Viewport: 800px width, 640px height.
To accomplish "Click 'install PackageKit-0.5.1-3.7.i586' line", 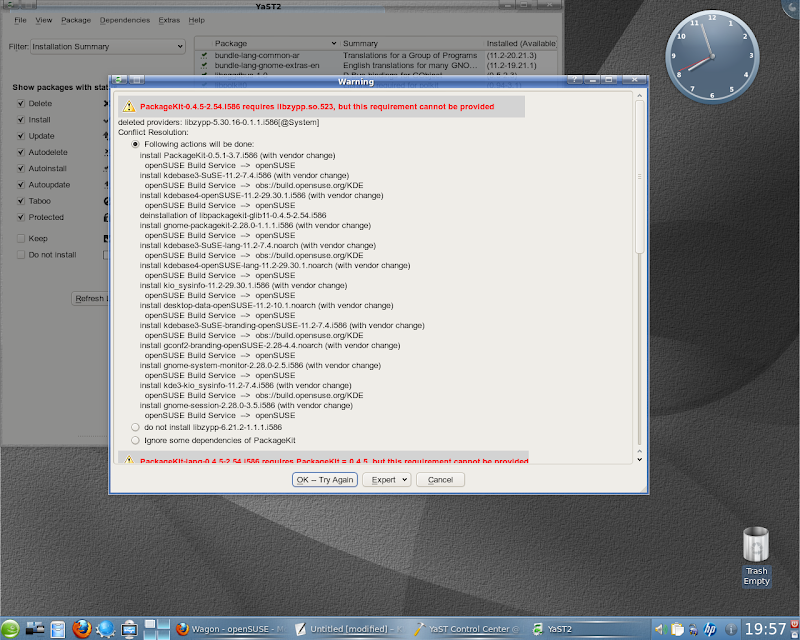I will point(237,155).
